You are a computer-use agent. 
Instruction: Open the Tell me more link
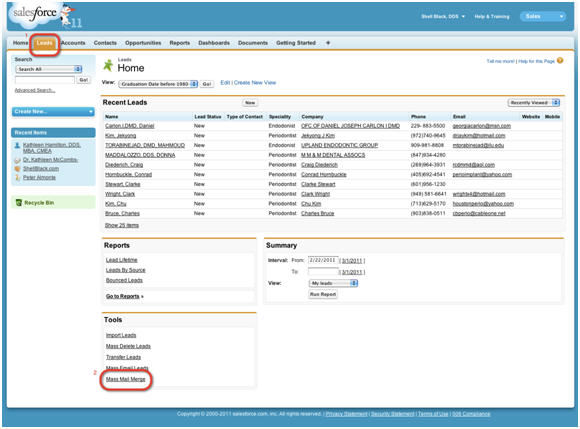[x=500, y=61]
